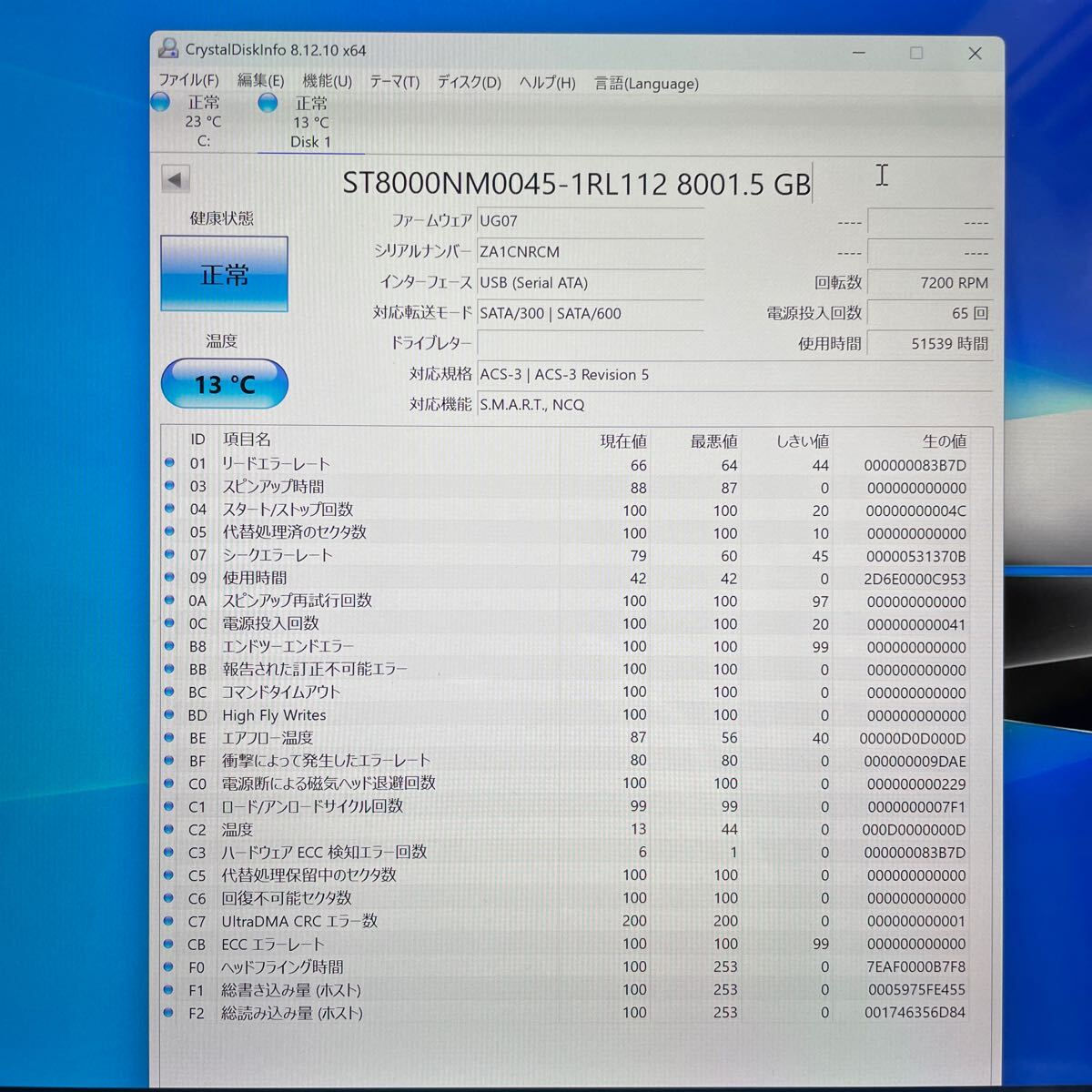
Task: Click the 正常 health status button
Action: click(x=224, y=274)
